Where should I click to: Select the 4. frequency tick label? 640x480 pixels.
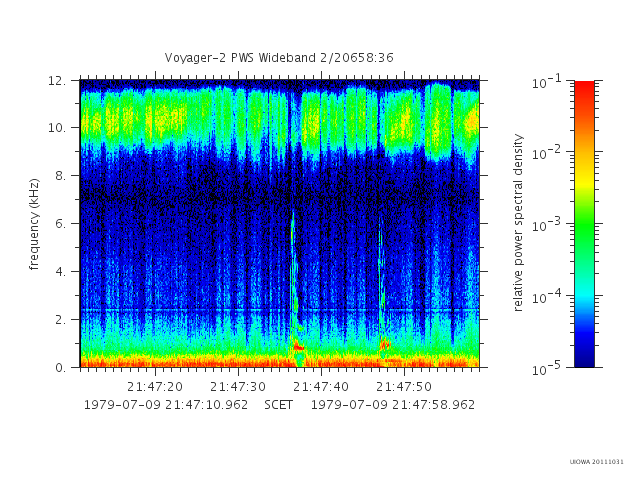pyautogui.click(x=60, y=271)
